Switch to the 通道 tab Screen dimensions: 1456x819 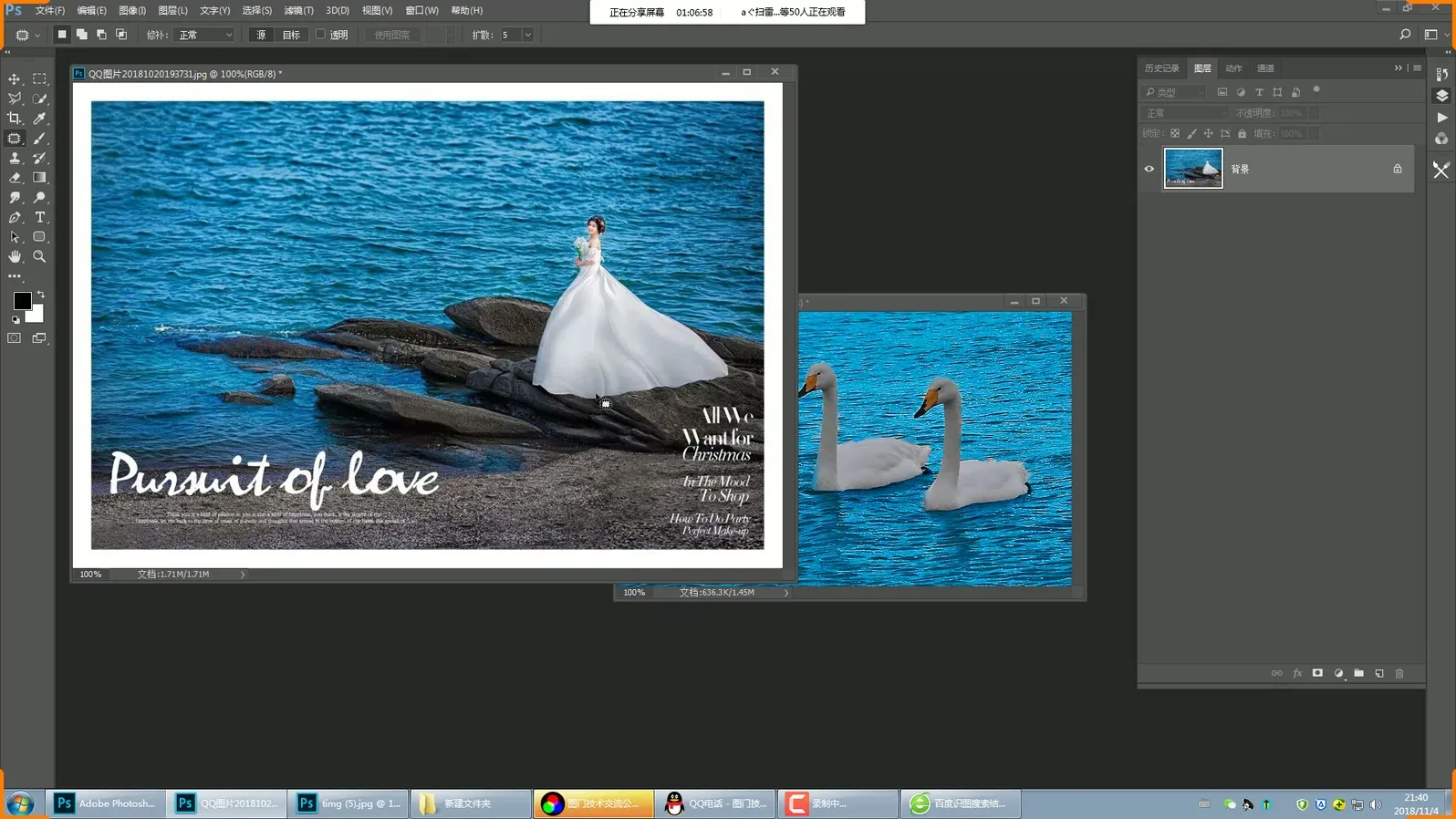coord(1265,68)
